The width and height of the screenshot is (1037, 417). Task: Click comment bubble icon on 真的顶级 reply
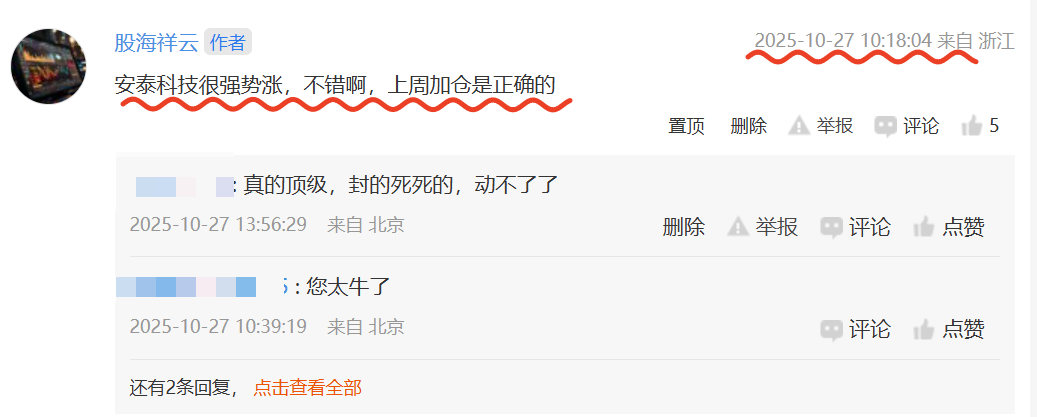(x=831, y=227)
